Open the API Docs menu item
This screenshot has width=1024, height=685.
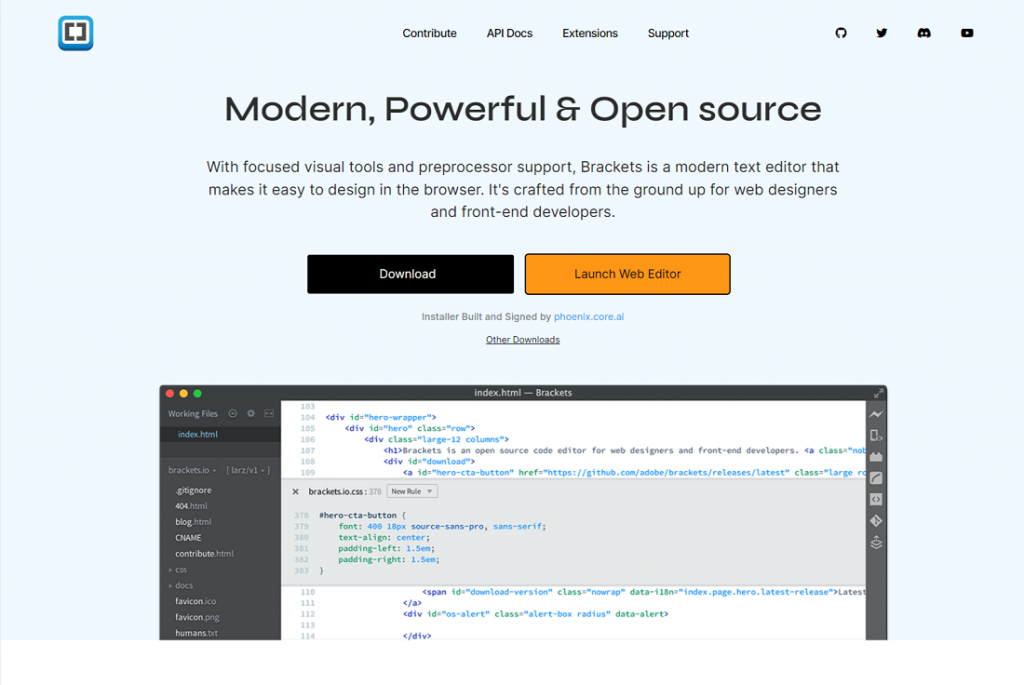pos(509,33)
